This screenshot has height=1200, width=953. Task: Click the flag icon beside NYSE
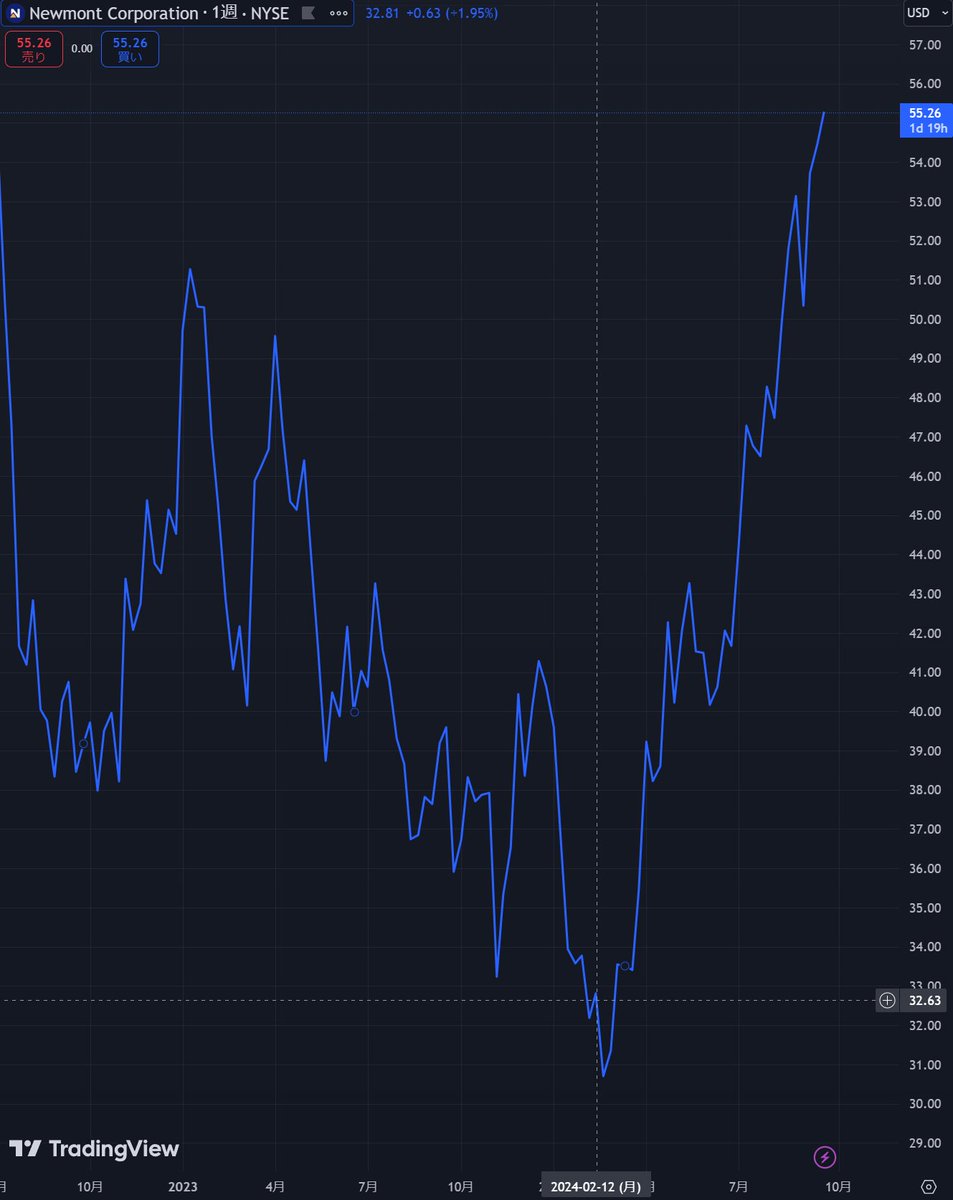308,14
